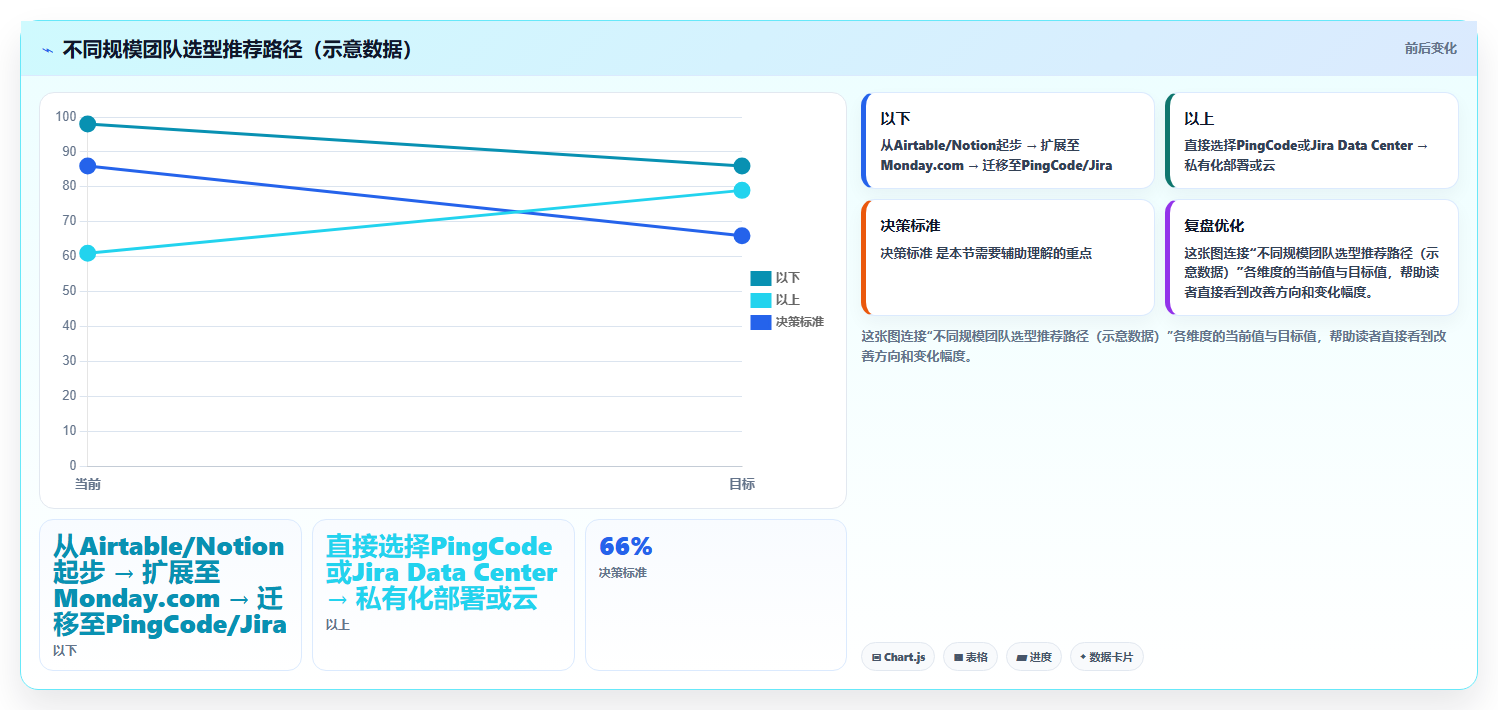The image size is (1498, 710).
Task: Click the teal 以下 data point at 当前
Action: pyautogui.click(x=88, y=124)
